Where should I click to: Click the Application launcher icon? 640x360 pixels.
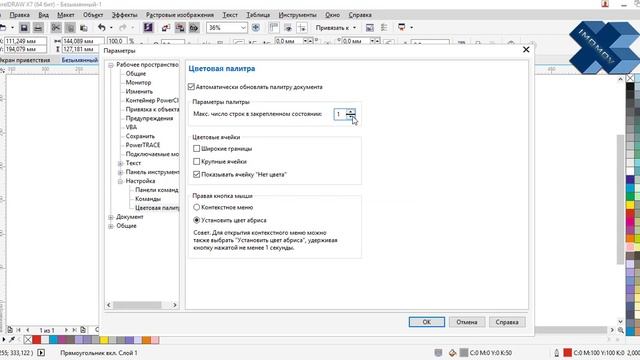pyautogui.click(x=402, y=28)
